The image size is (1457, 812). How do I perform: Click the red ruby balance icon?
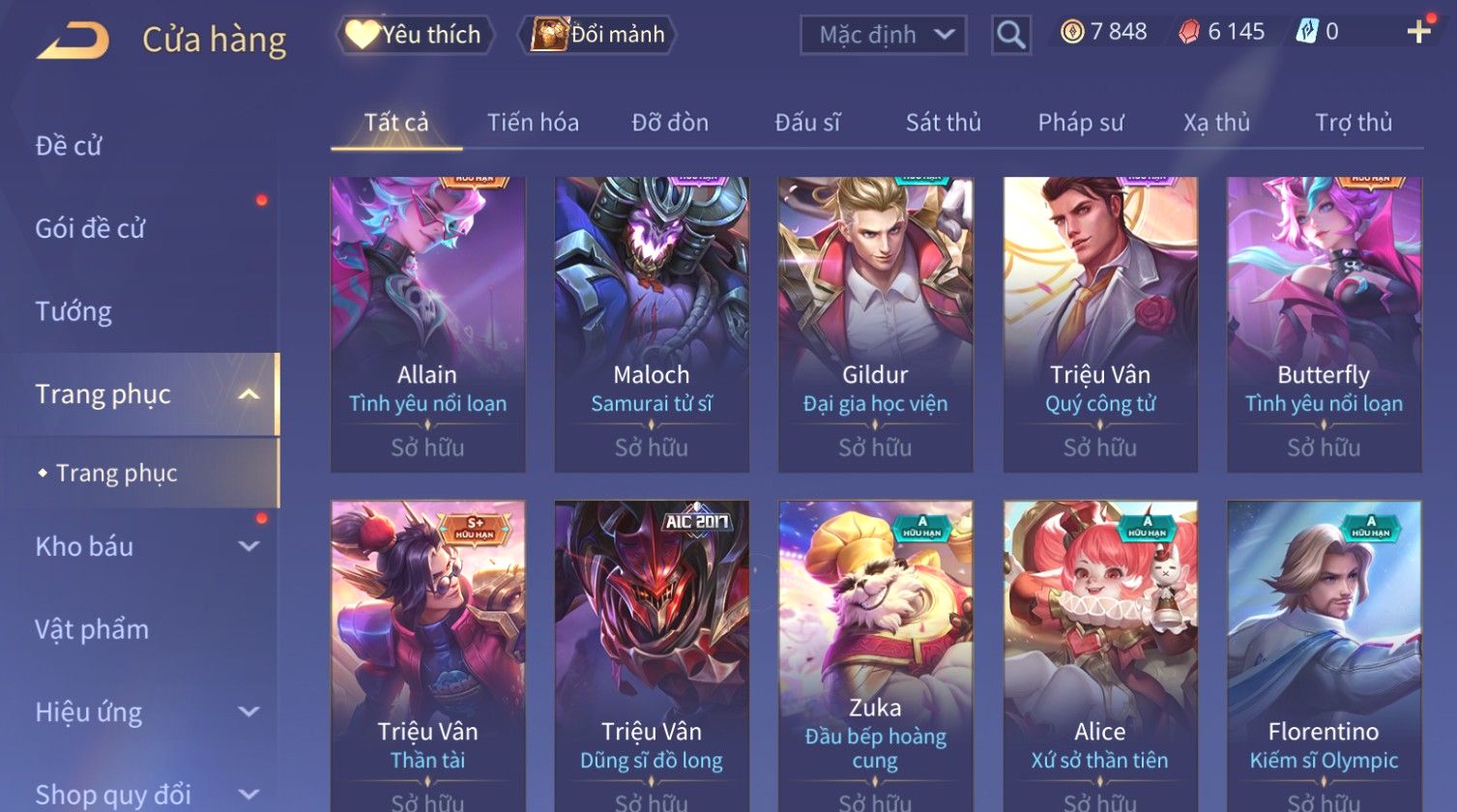pos(1189,32)
